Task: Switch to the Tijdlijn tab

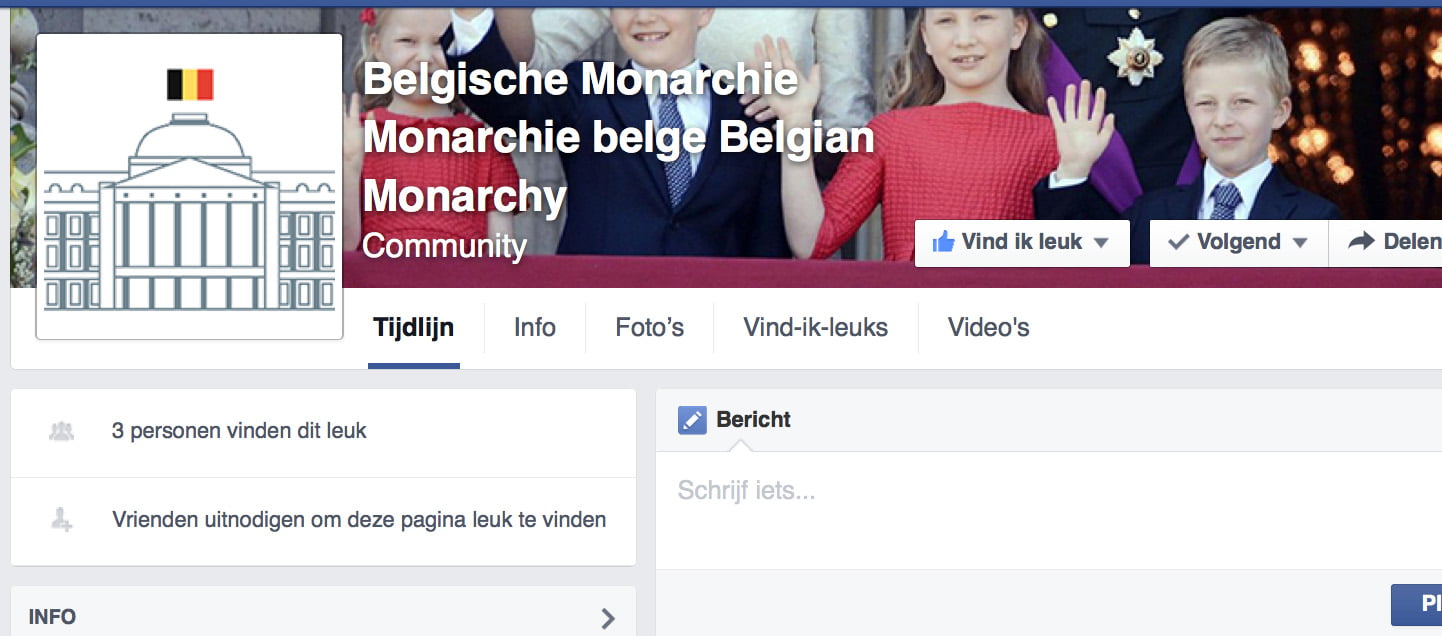Action: 414,327
